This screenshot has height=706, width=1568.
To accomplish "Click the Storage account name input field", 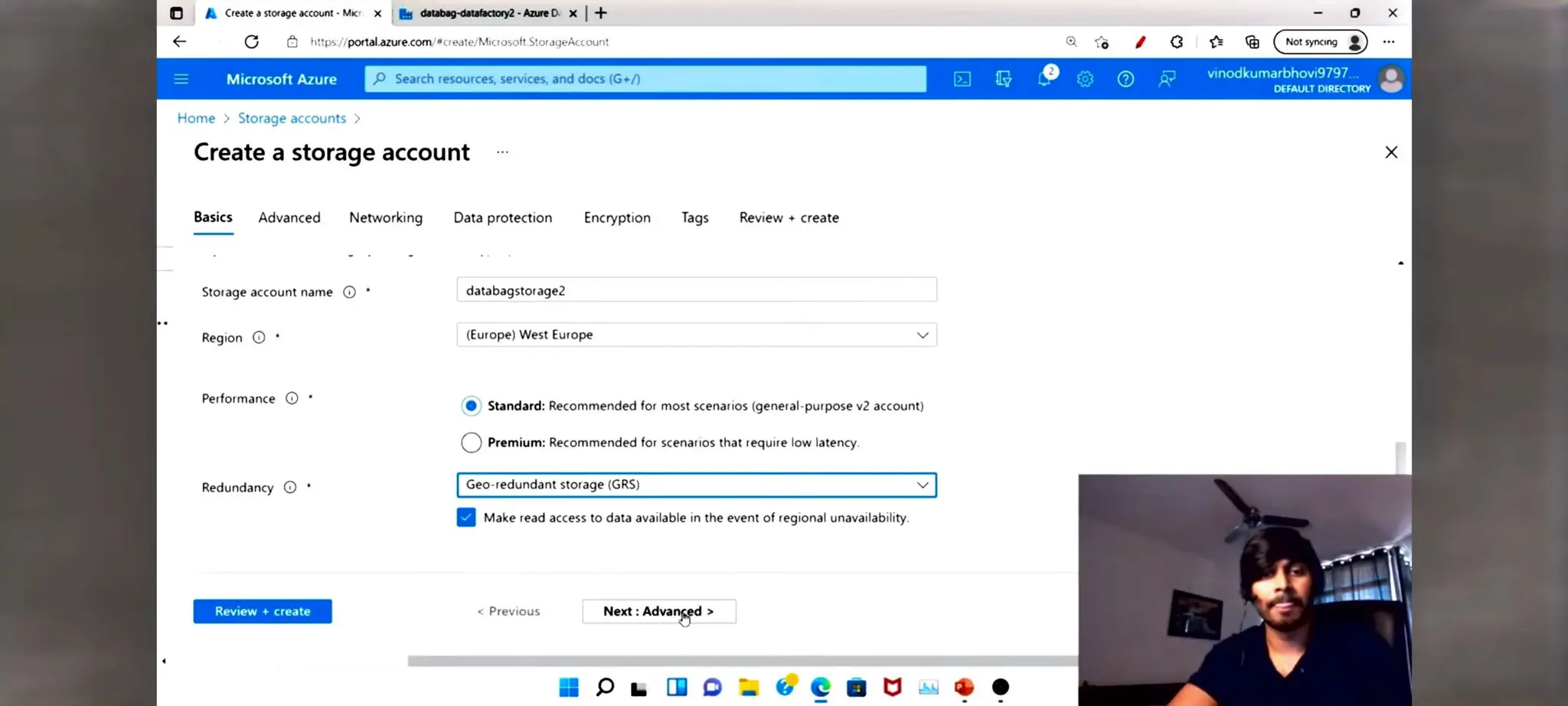I will click(x=697, y=290).
